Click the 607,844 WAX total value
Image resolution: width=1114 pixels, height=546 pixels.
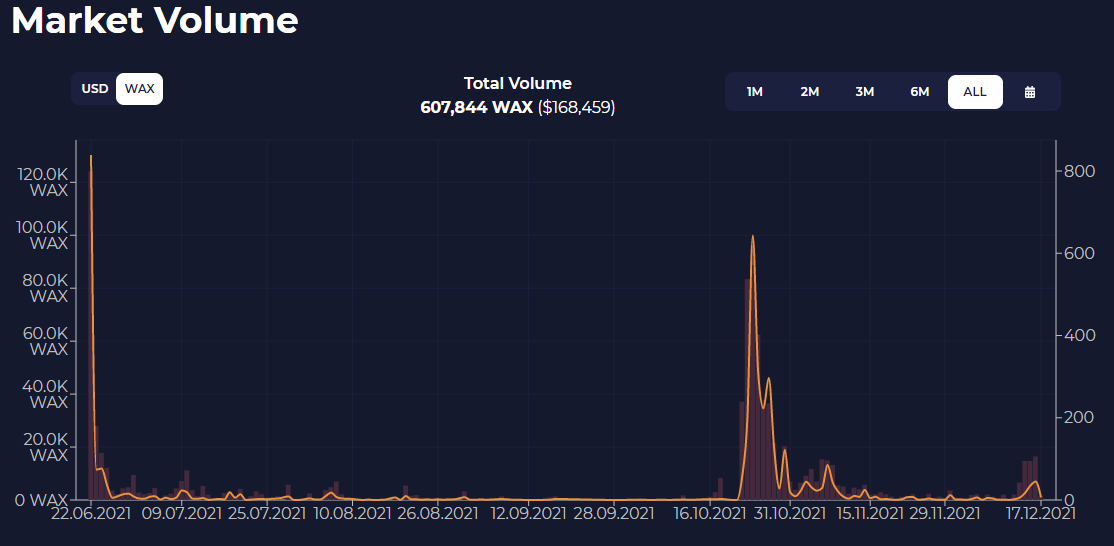pos(476,108)
